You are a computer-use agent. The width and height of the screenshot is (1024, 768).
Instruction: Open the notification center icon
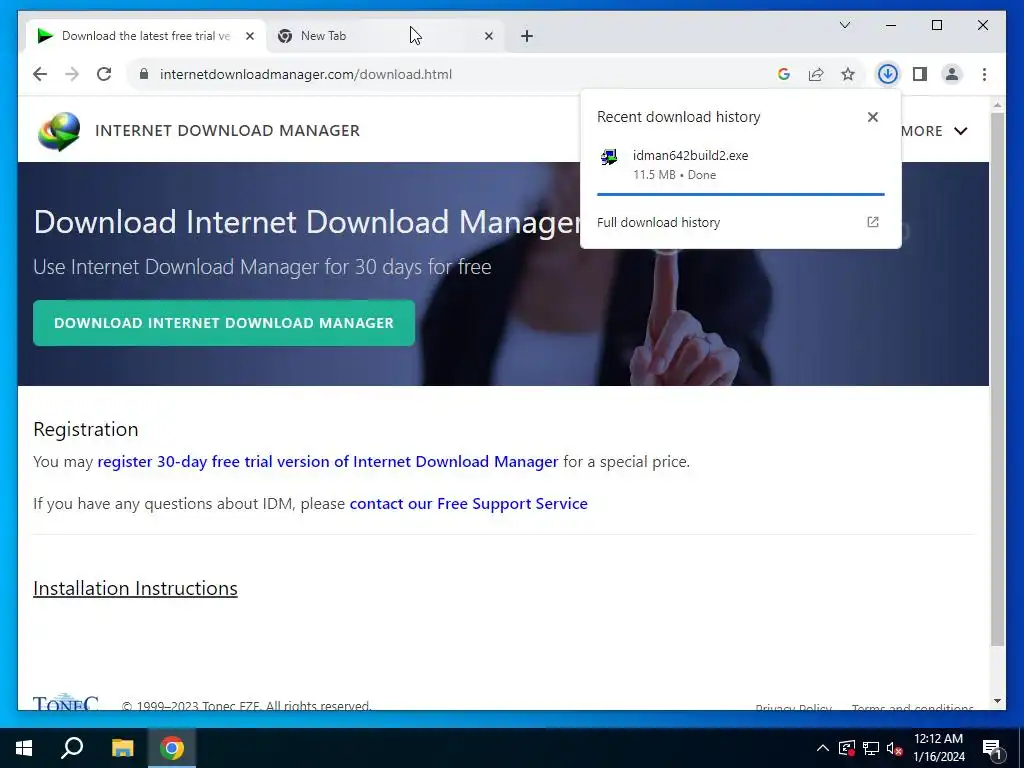point(992,748)
